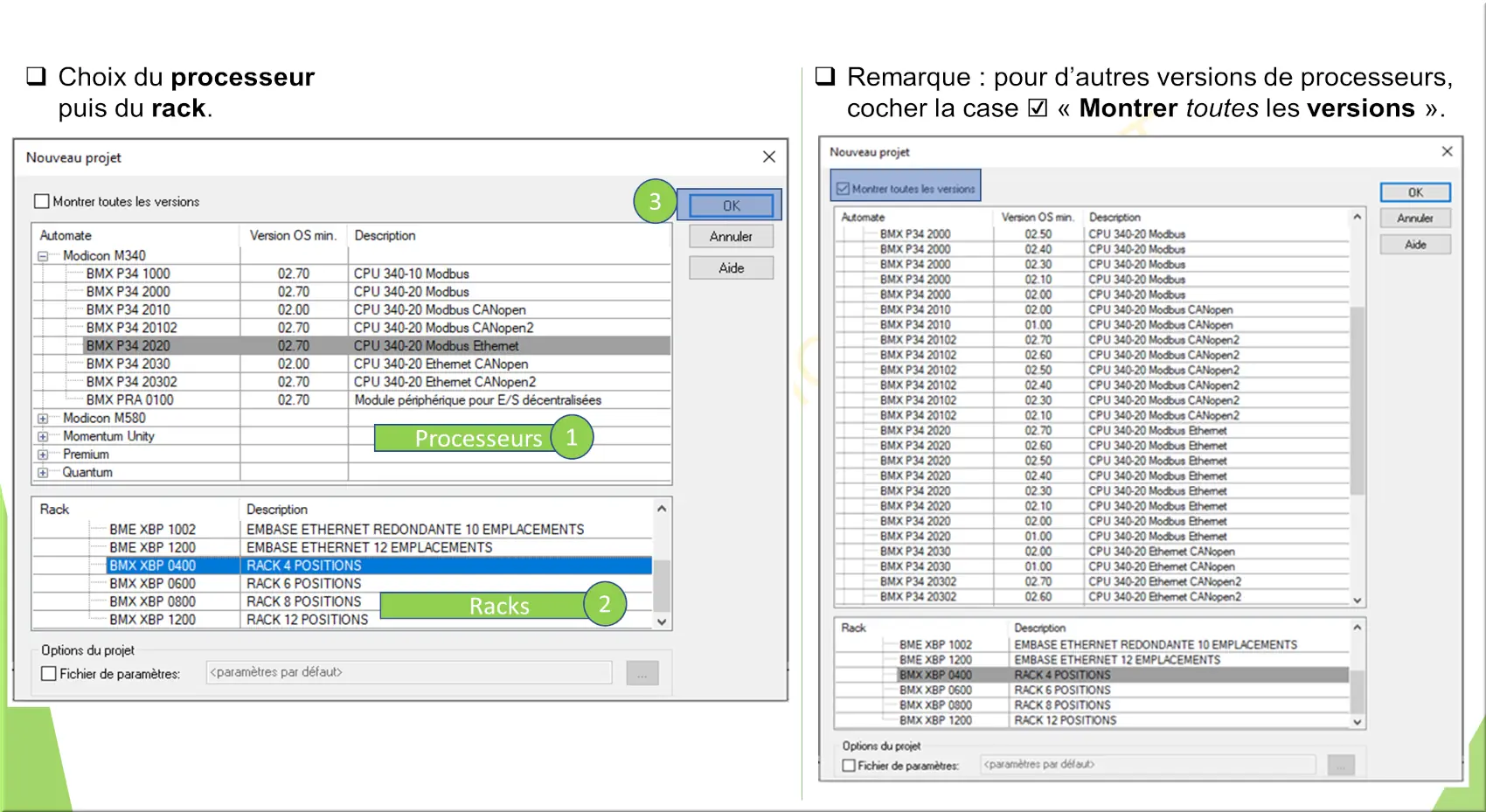
Task: Select BMX P34 2020 version 02.60 row
Action: (1092, 445)
